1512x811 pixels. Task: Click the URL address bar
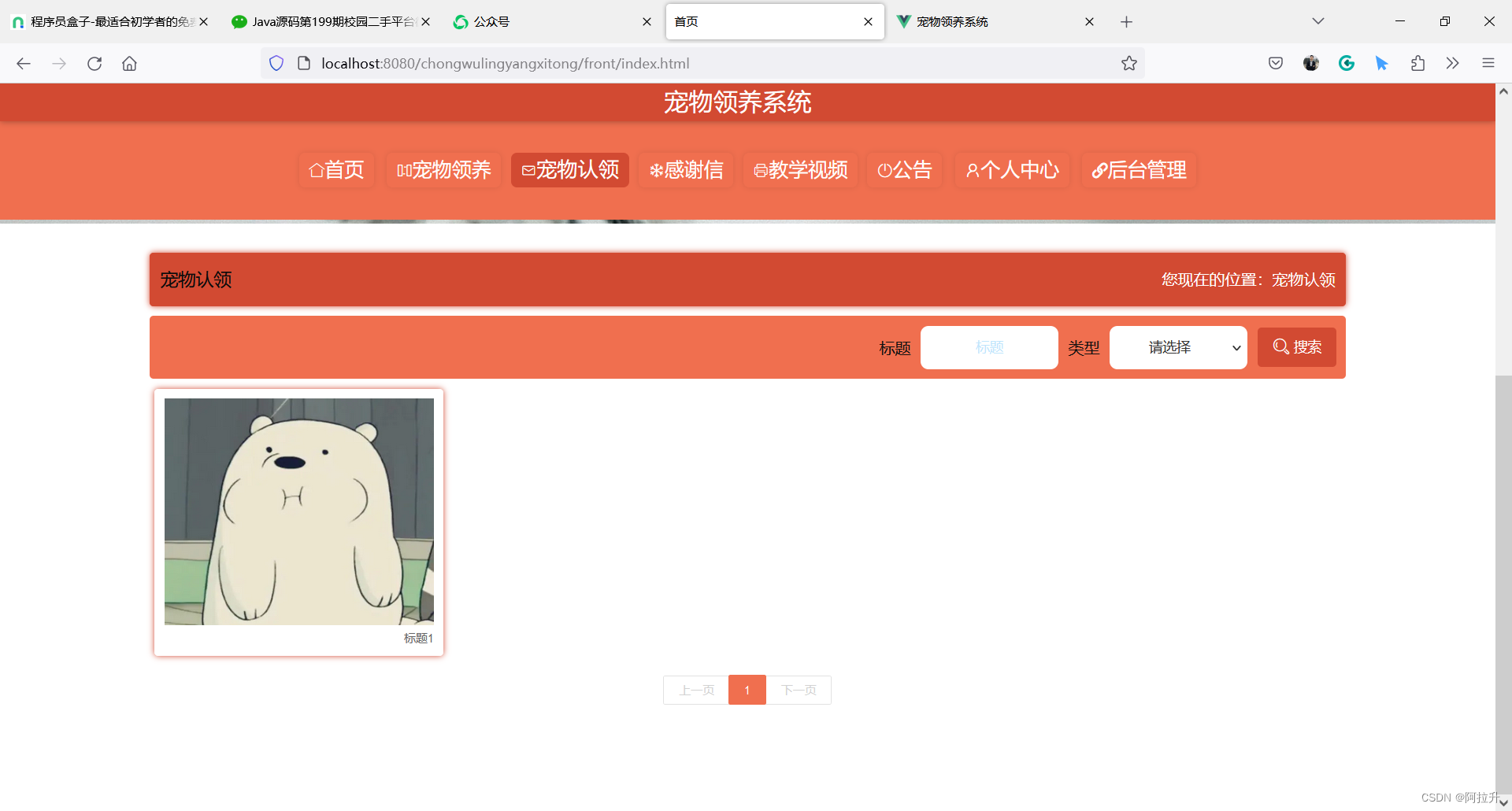click(x=701, y=64)
